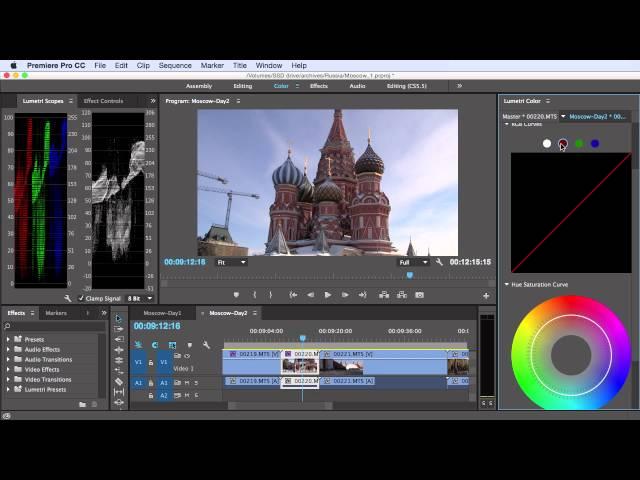Select the green channel curve swatch

click(x=579, y=143)
